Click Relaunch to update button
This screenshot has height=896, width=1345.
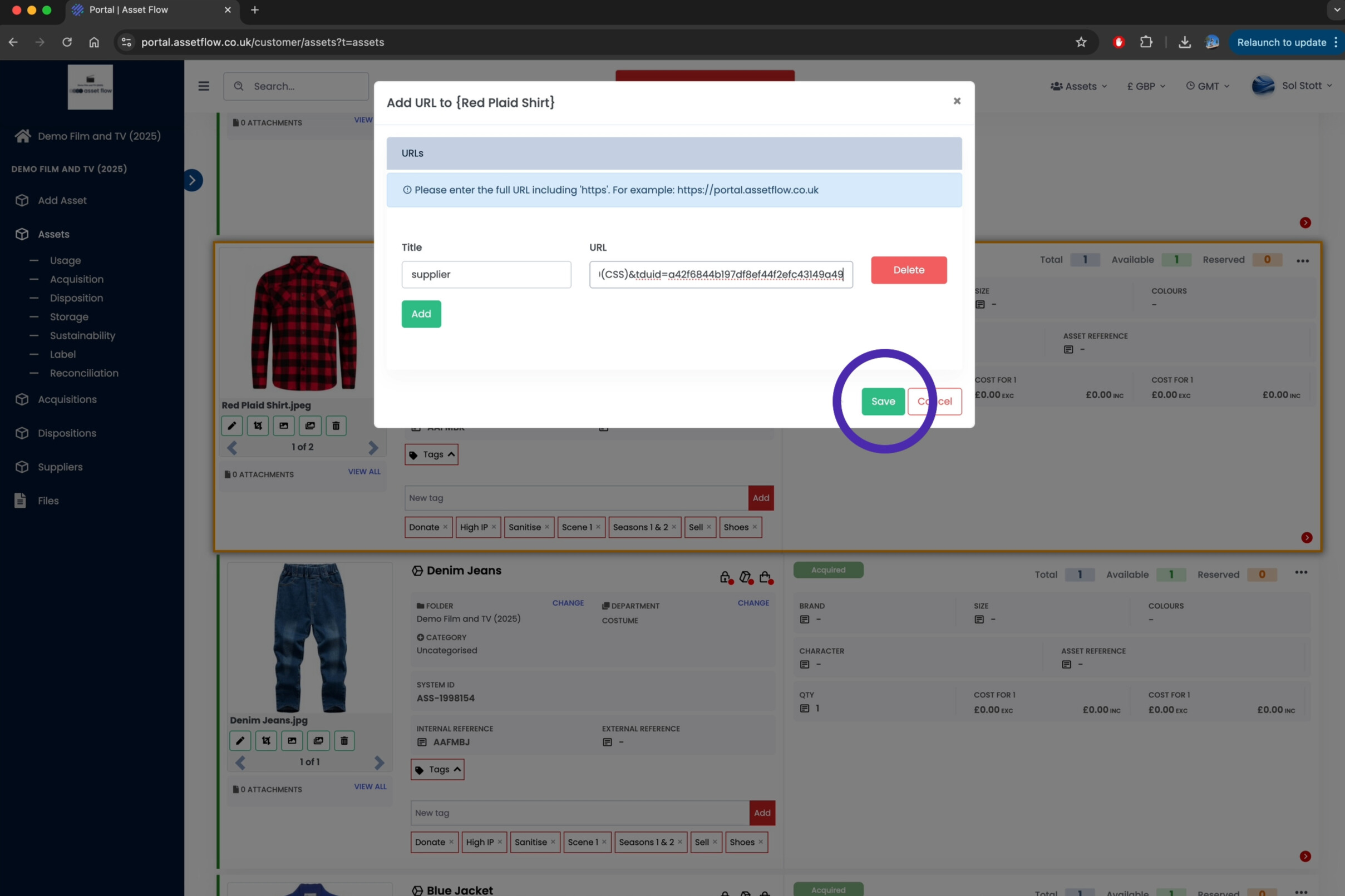(x=1281, y=42)
